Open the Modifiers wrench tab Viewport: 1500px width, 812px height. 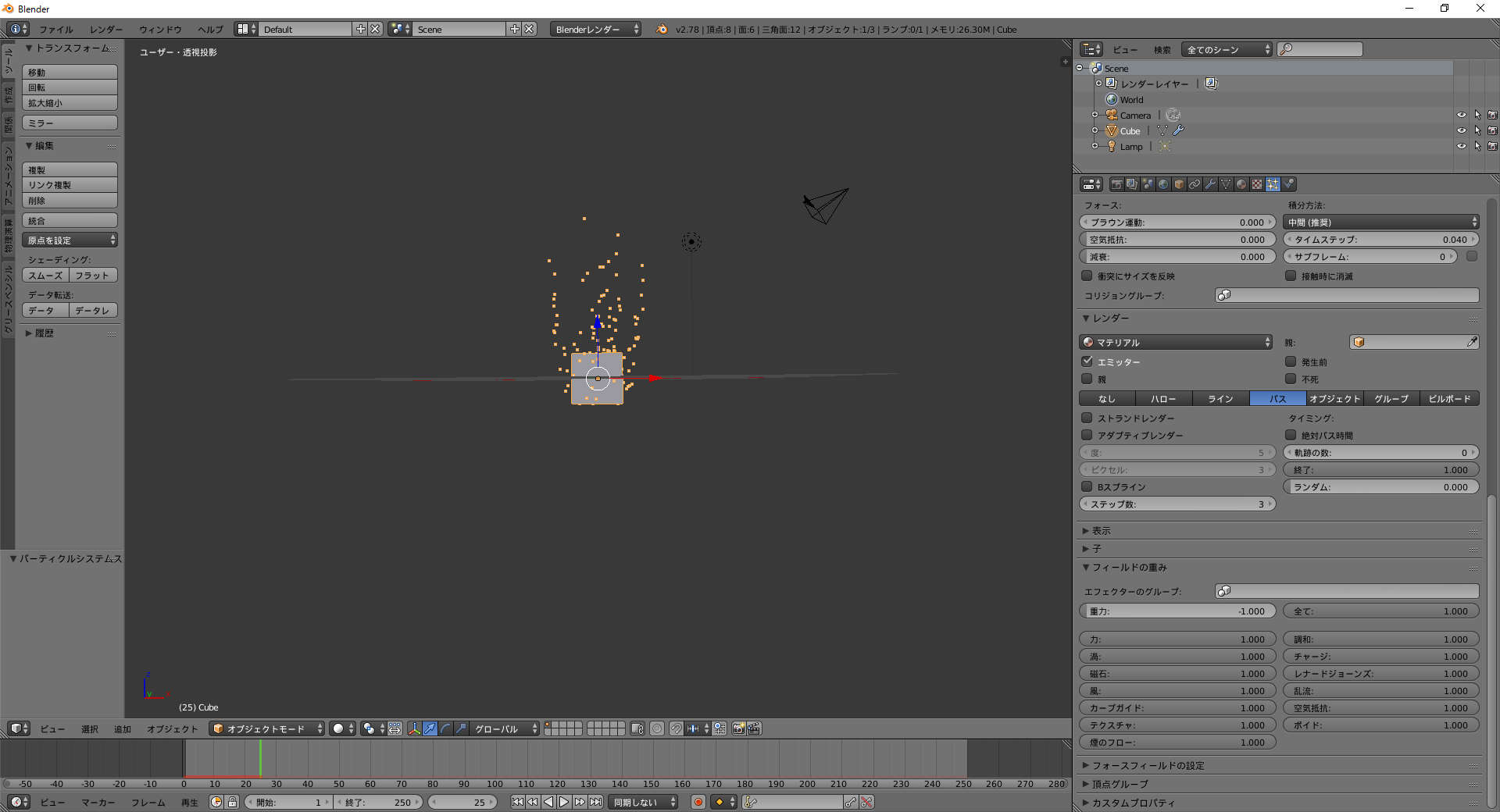pyautogui.click(x=1210, y=184)
